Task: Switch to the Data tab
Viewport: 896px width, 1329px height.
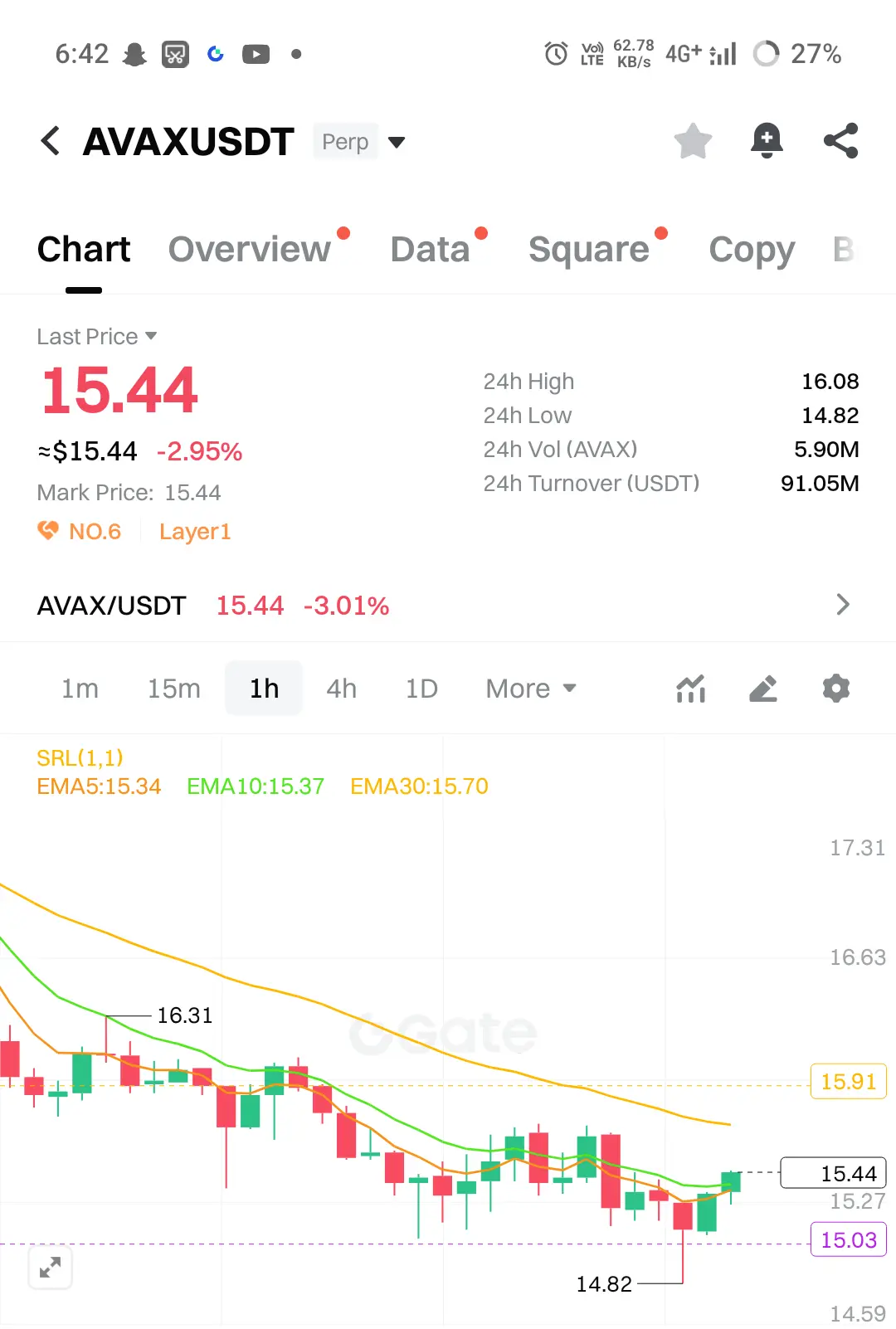Action: pos(431,249)
